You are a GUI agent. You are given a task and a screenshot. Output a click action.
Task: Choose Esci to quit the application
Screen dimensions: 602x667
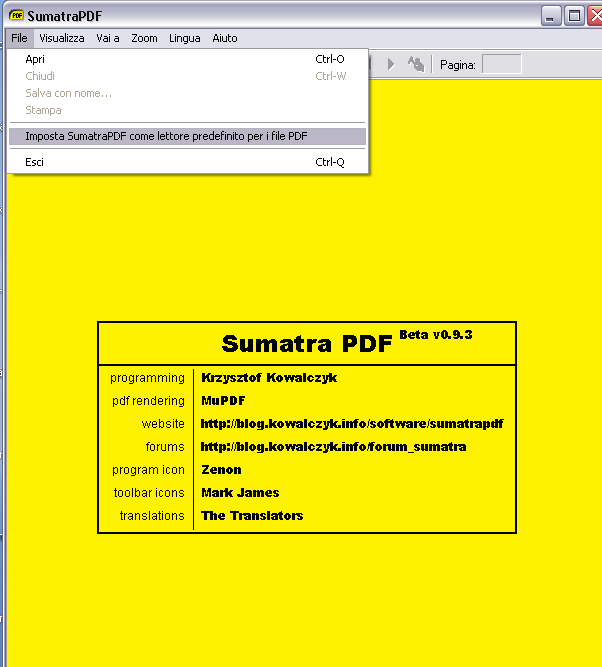[187, 162]
